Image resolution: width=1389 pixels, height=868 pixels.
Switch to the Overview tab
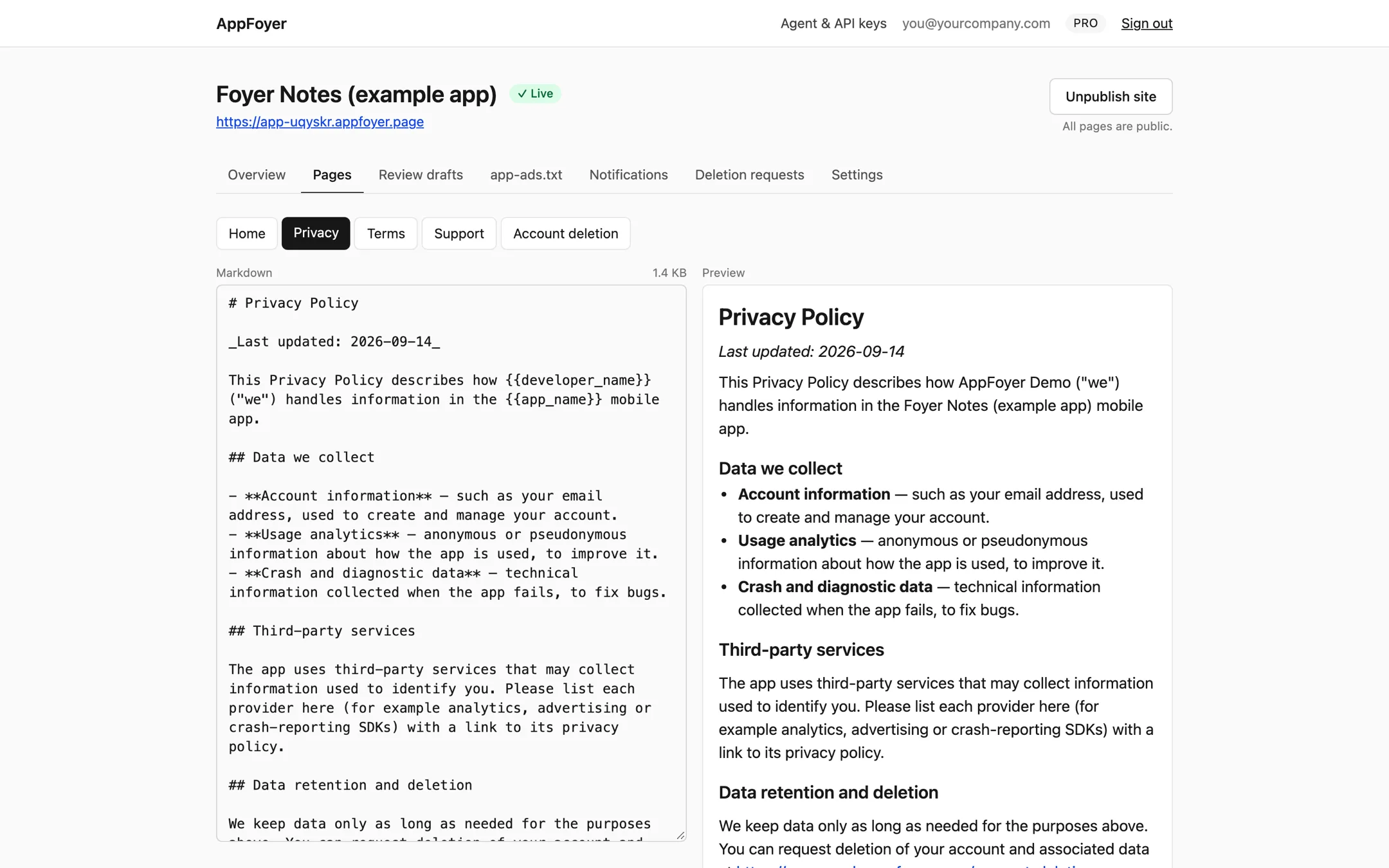(x=256, y=175)
